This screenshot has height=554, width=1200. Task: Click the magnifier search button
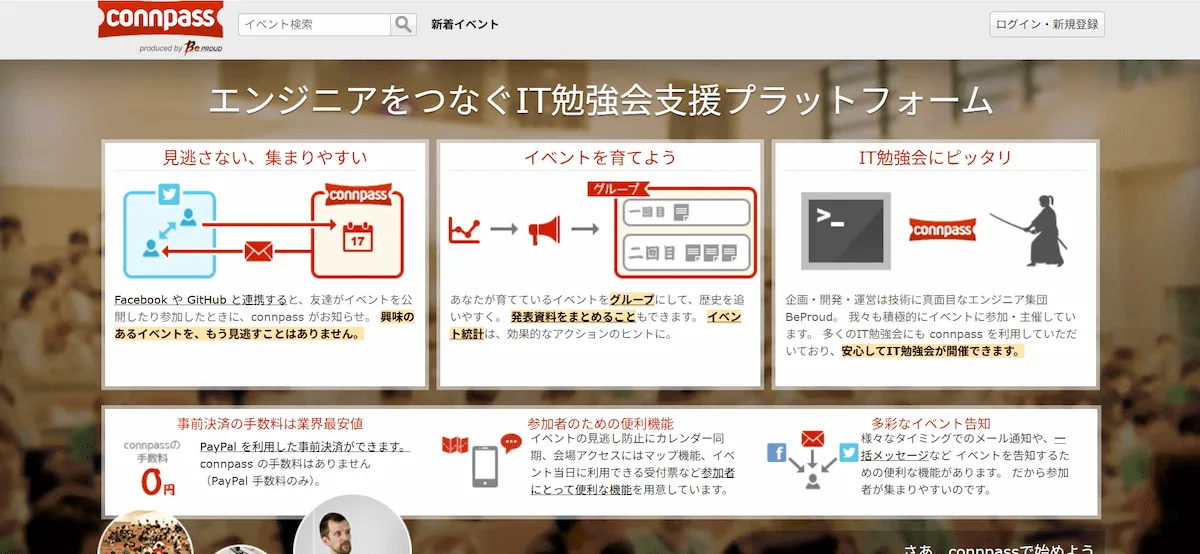[x=403, y=24]
